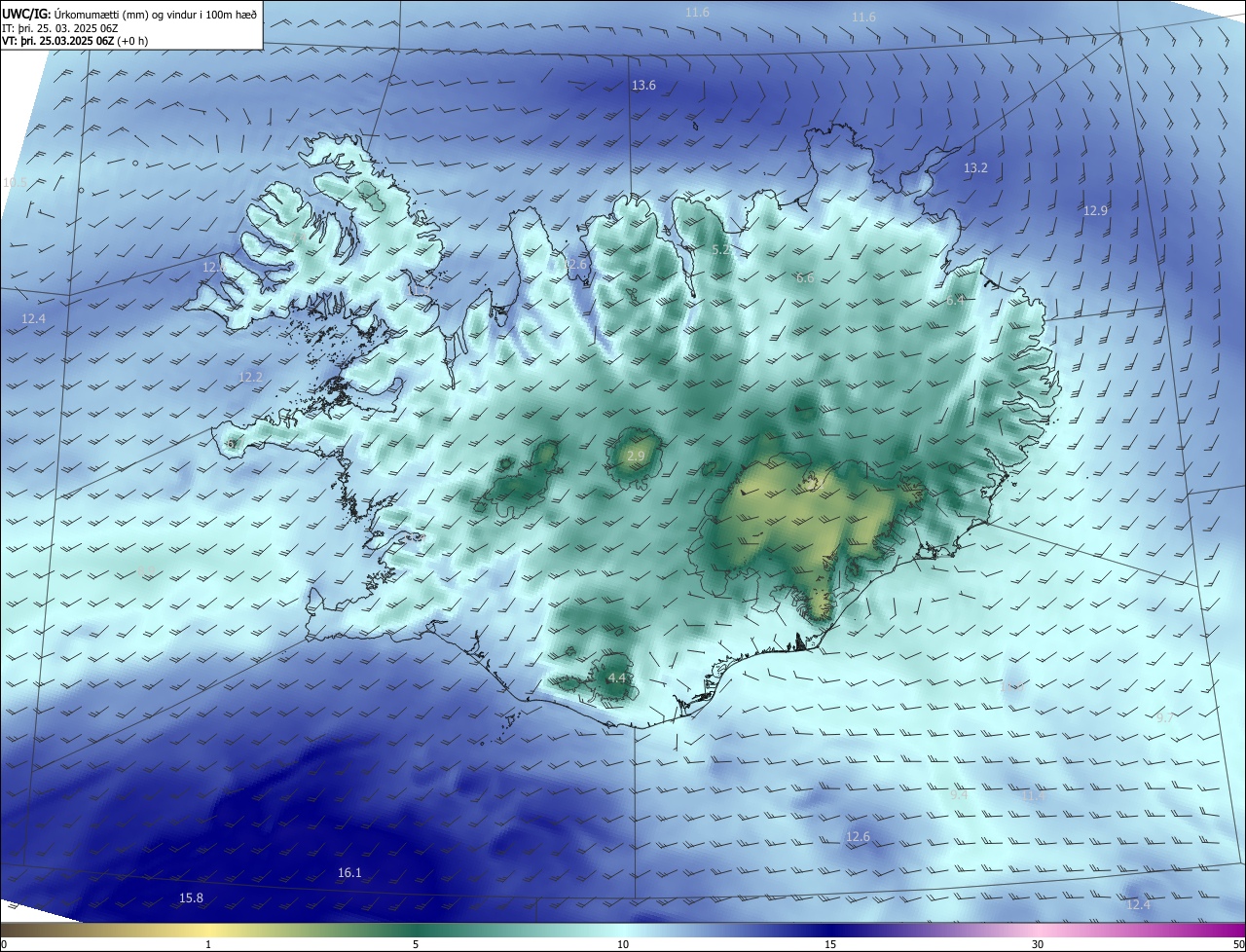Screen dimensions: 1246x952
Task: Click the 5.2 value label on the map
Action: click(x=720, y=250)
